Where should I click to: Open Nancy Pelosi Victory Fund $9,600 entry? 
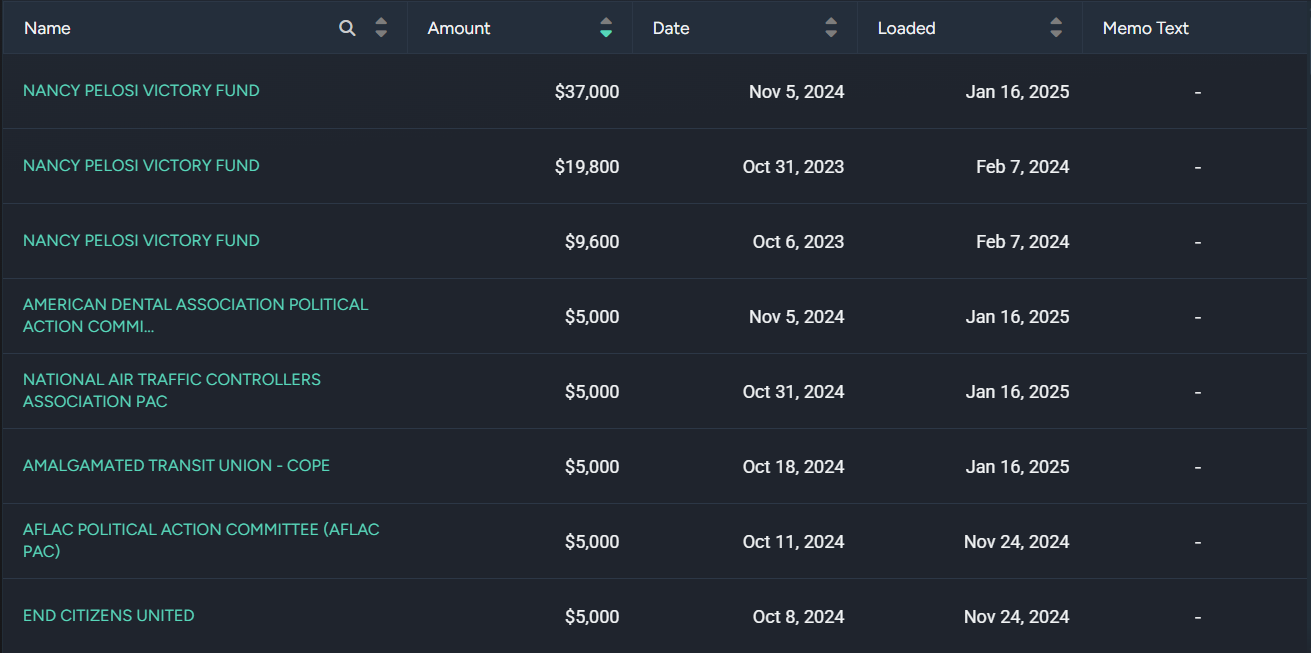(x=141, y=240)
